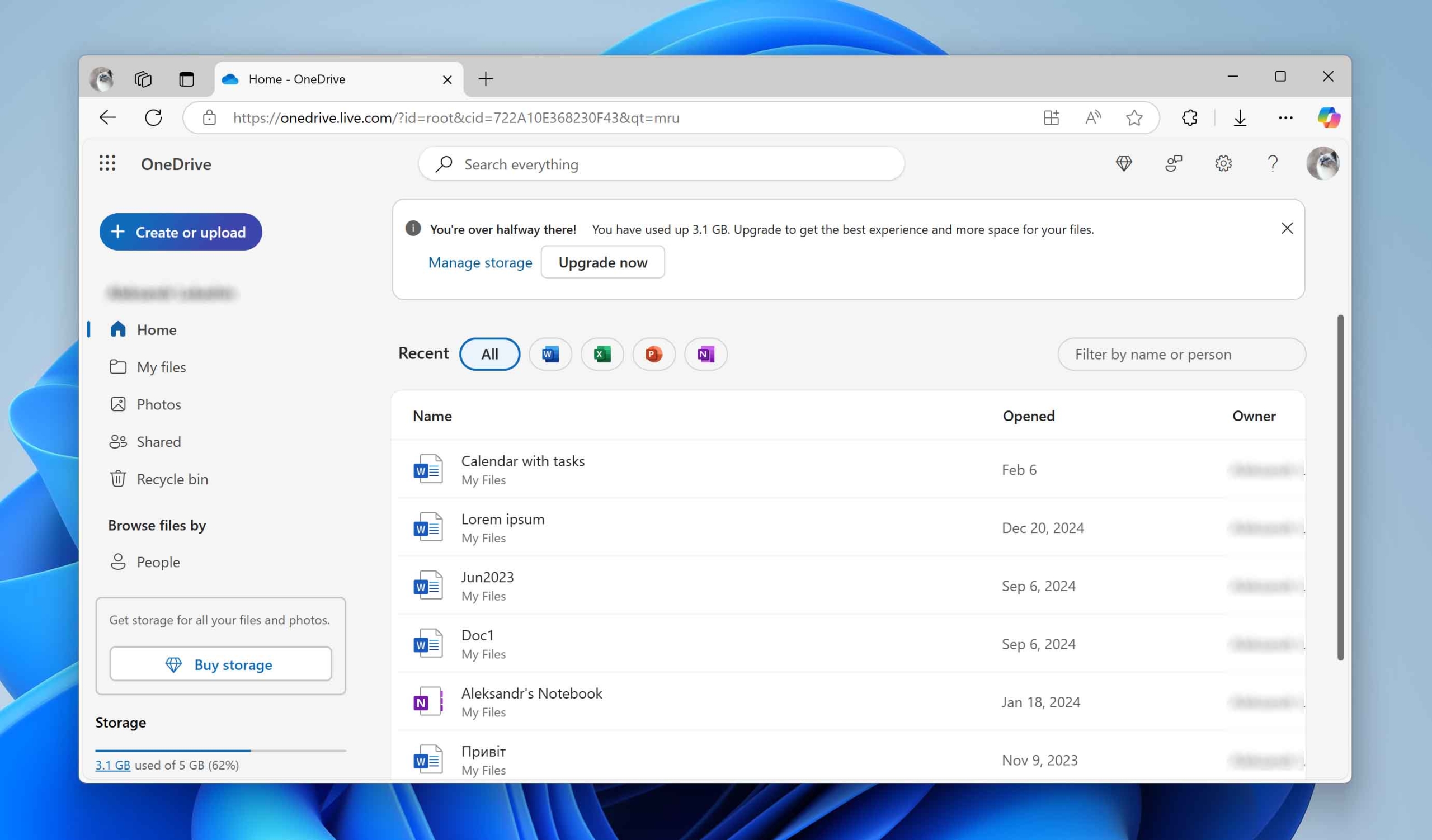Open split screen icon in address bar
This screenshot has width=1432, height=840.
[1051, 117]
